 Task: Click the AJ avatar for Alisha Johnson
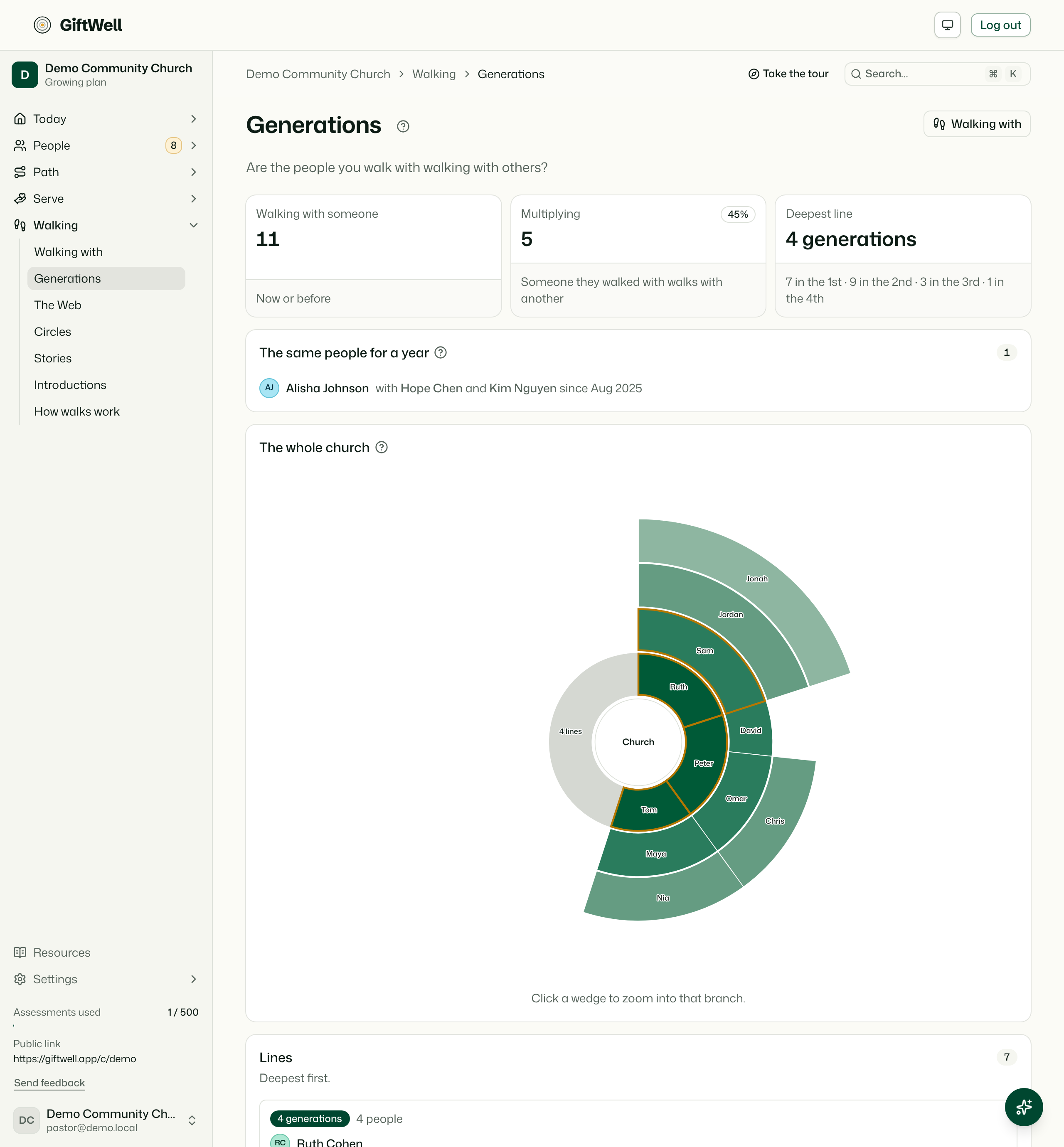pos(269,388)
